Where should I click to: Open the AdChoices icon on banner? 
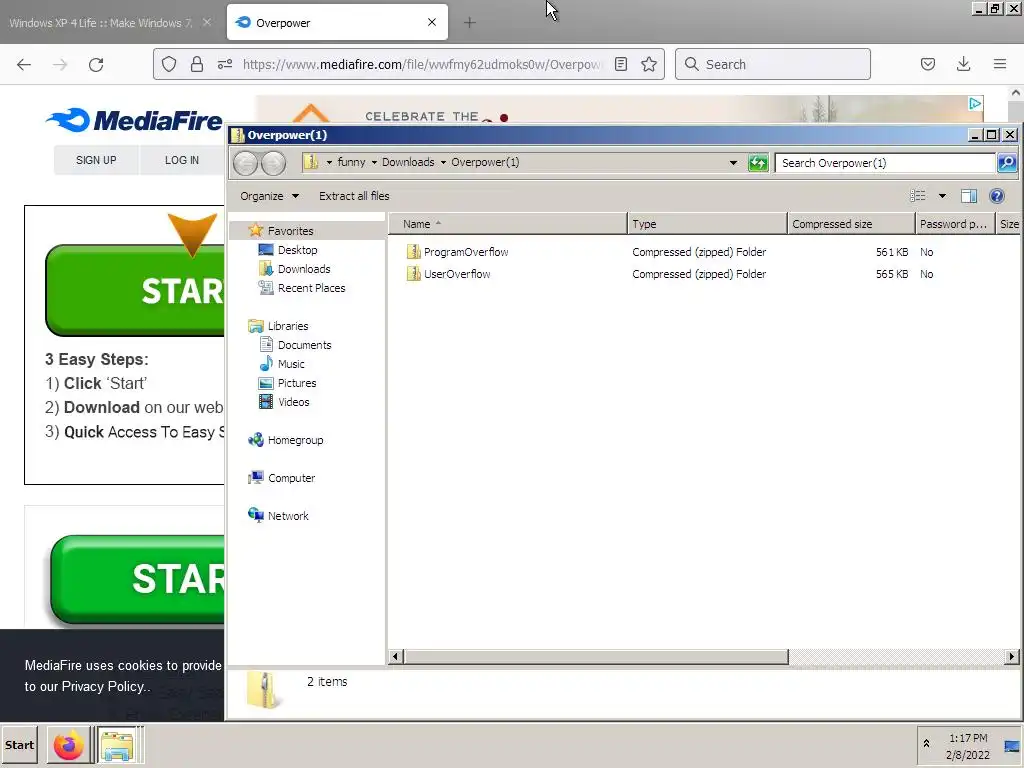975,103
